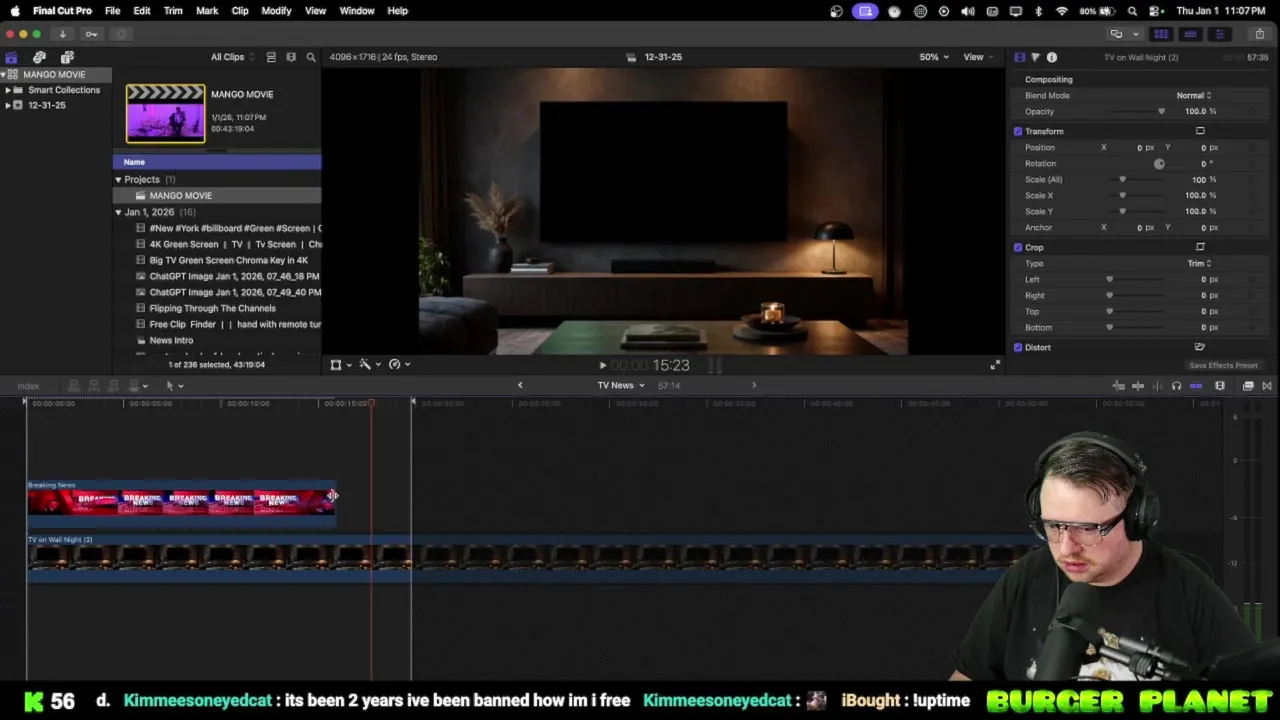Screen dimensions: 1280x720
Task: Click the Rotation dial
Action: 1159,163
